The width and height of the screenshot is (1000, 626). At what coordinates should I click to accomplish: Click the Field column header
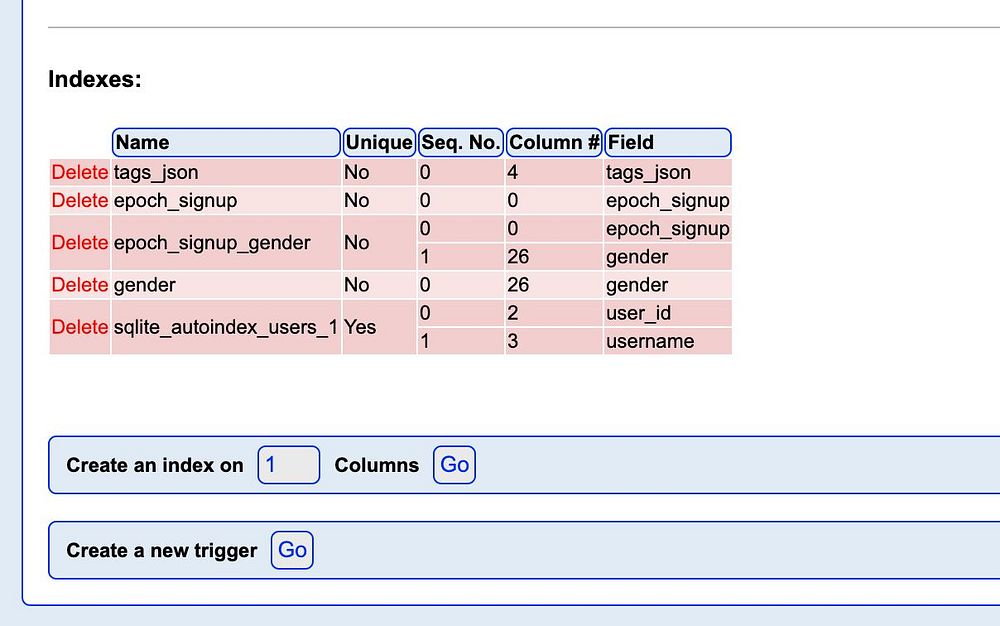667,142
